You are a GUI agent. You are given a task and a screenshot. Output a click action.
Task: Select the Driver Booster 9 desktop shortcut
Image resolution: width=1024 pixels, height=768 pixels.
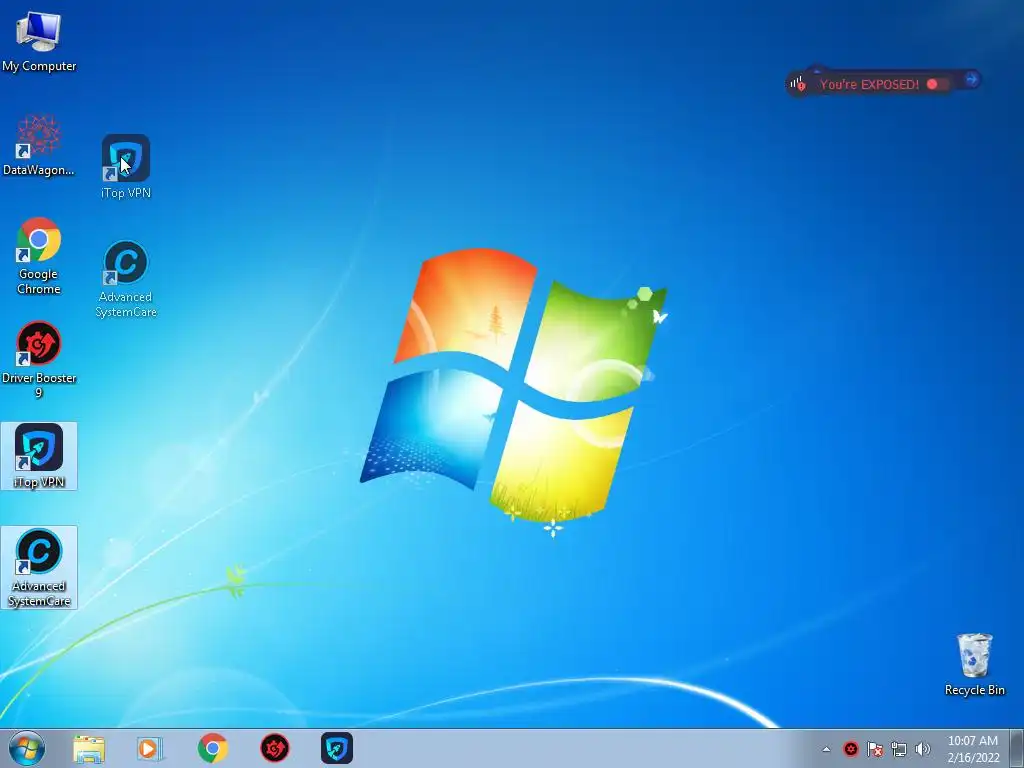[x=39, y=359]
